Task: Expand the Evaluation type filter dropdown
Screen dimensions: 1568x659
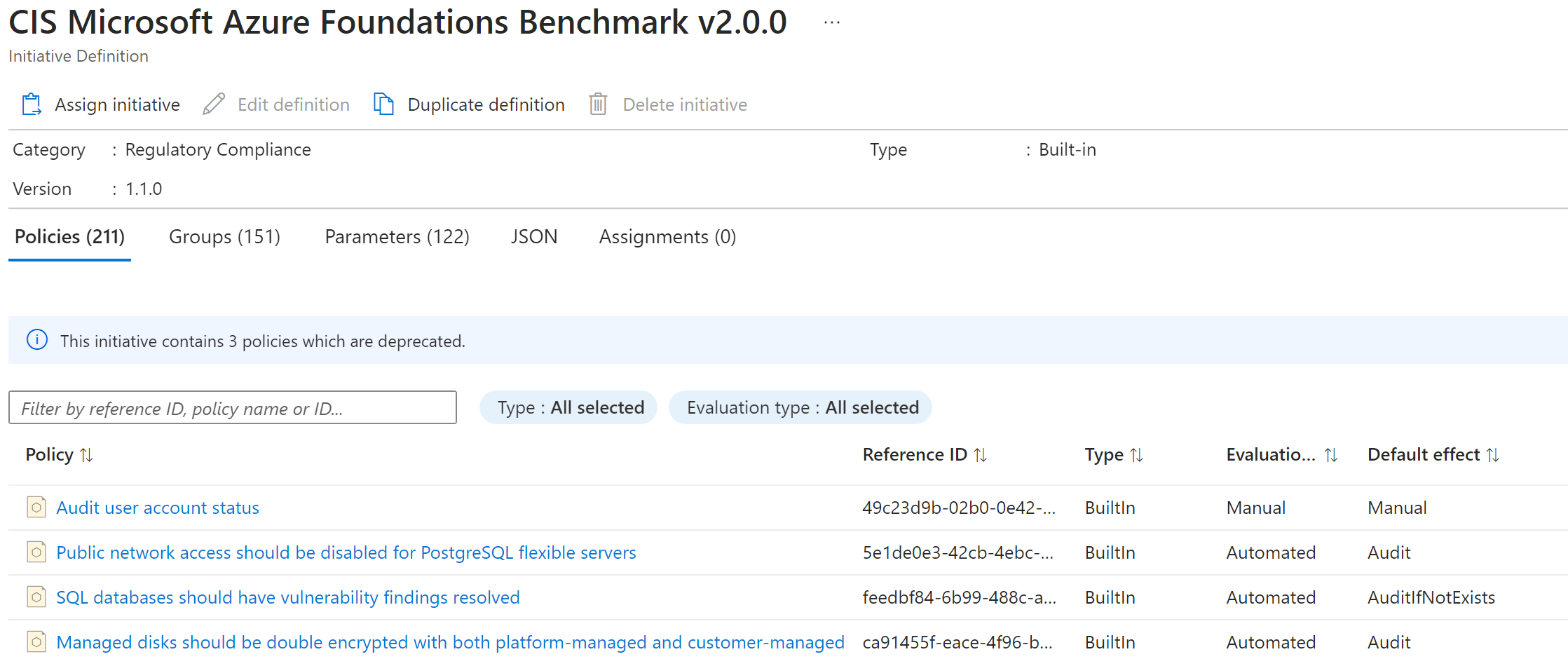Action: click(800, 407)
